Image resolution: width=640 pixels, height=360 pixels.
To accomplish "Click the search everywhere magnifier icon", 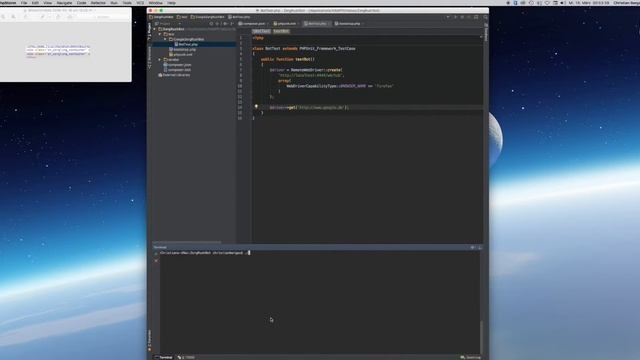I will pyautogui.click(x=485, y=17).
